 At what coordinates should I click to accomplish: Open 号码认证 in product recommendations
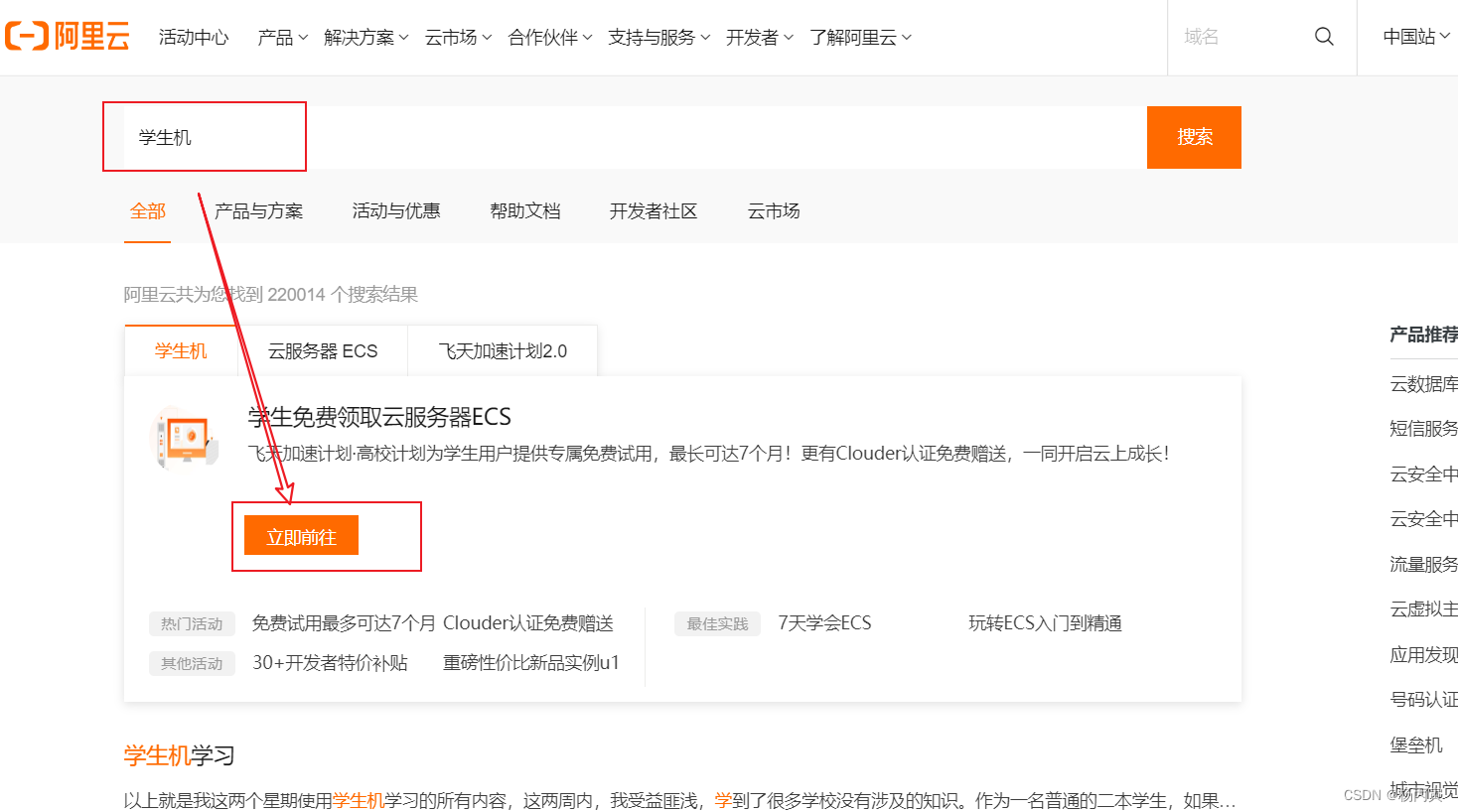[x=1423, y=700]
